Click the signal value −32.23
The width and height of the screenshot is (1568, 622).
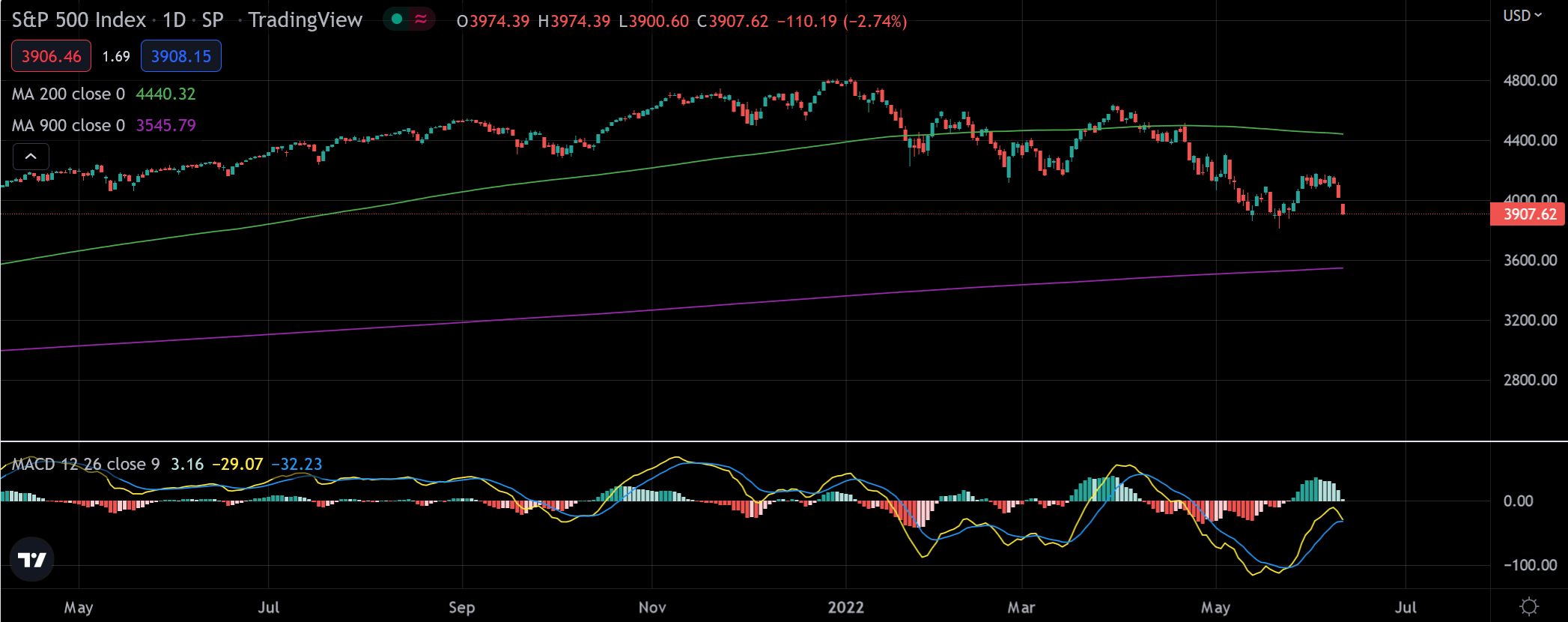[x=297, y=465]
